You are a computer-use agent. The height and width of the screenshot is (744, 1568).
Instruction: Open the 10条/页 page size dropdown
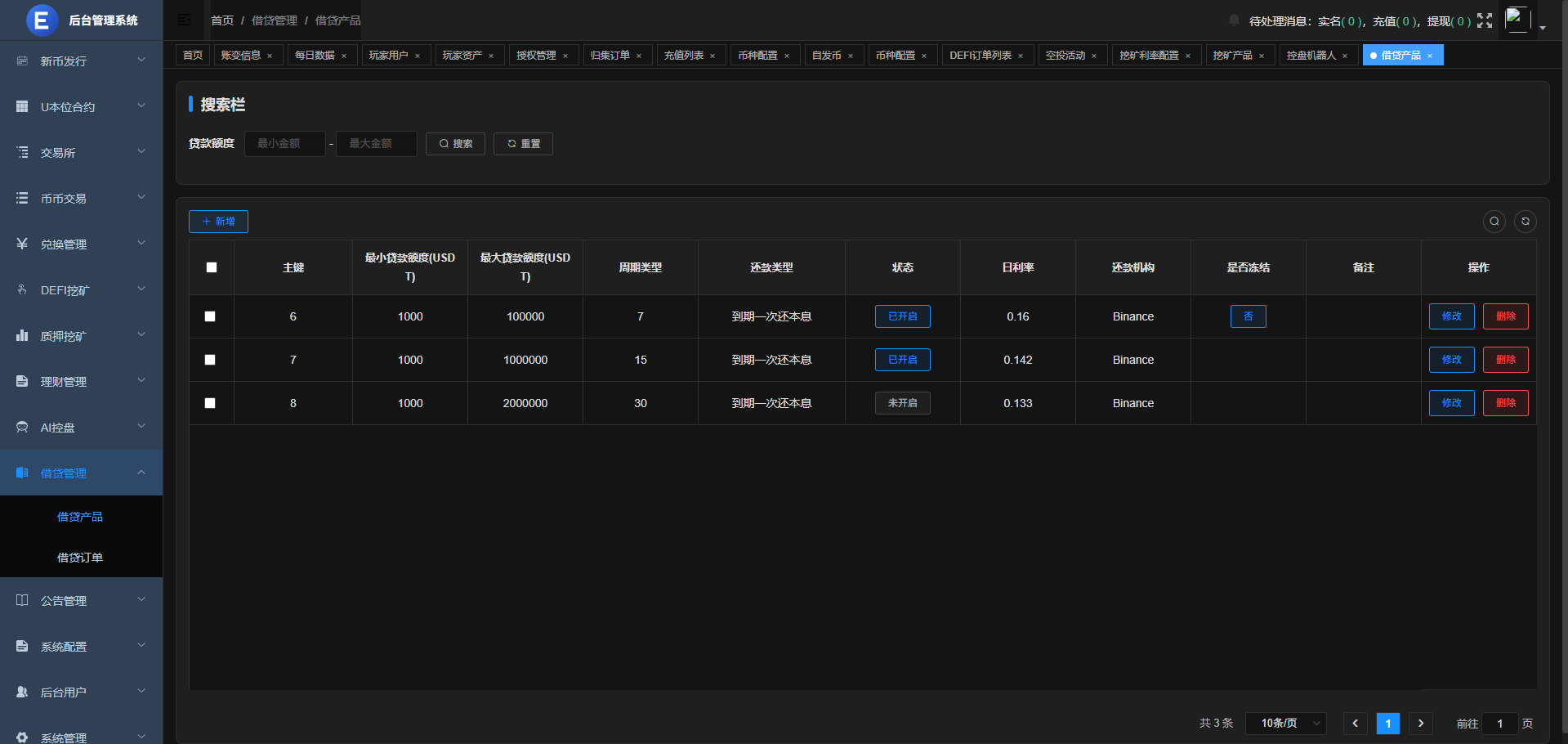tap(1285, 724)
